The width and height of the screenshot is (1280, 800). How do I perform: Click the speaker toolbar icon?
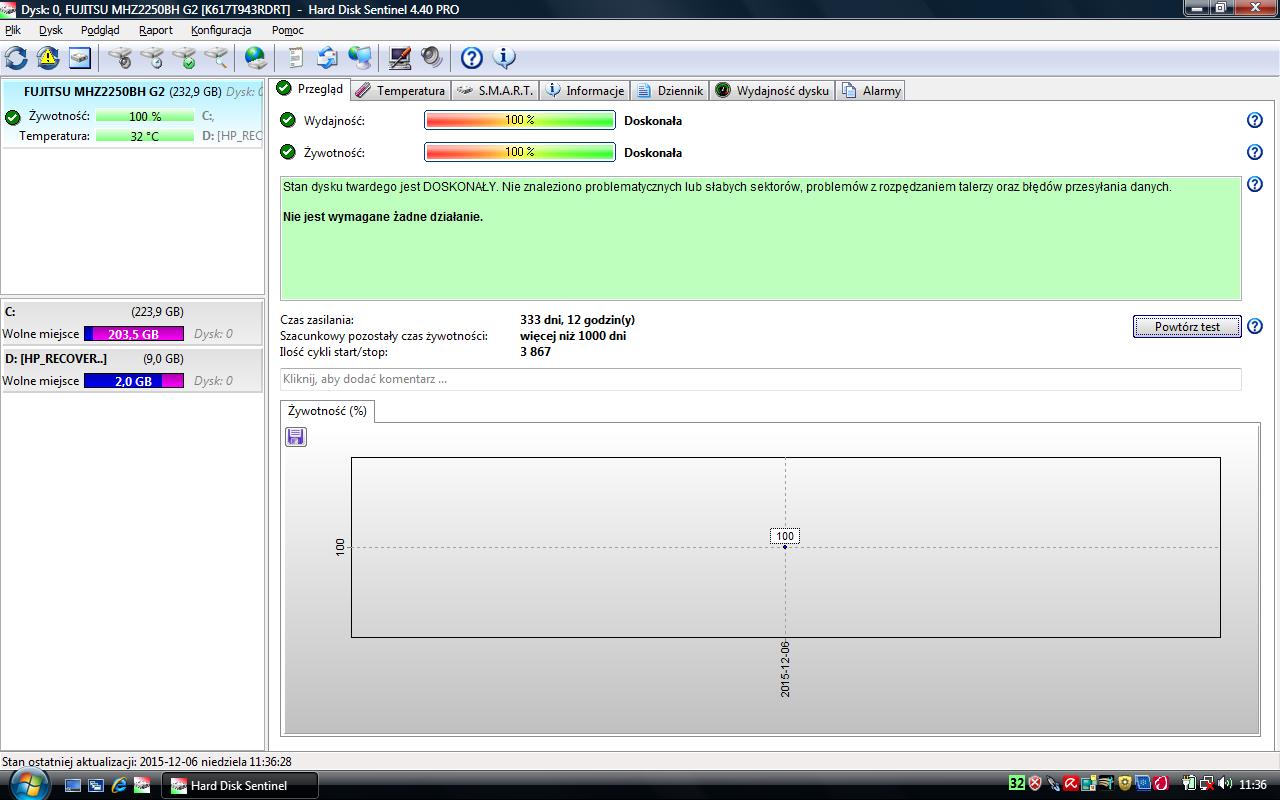[x=432, y=57]
